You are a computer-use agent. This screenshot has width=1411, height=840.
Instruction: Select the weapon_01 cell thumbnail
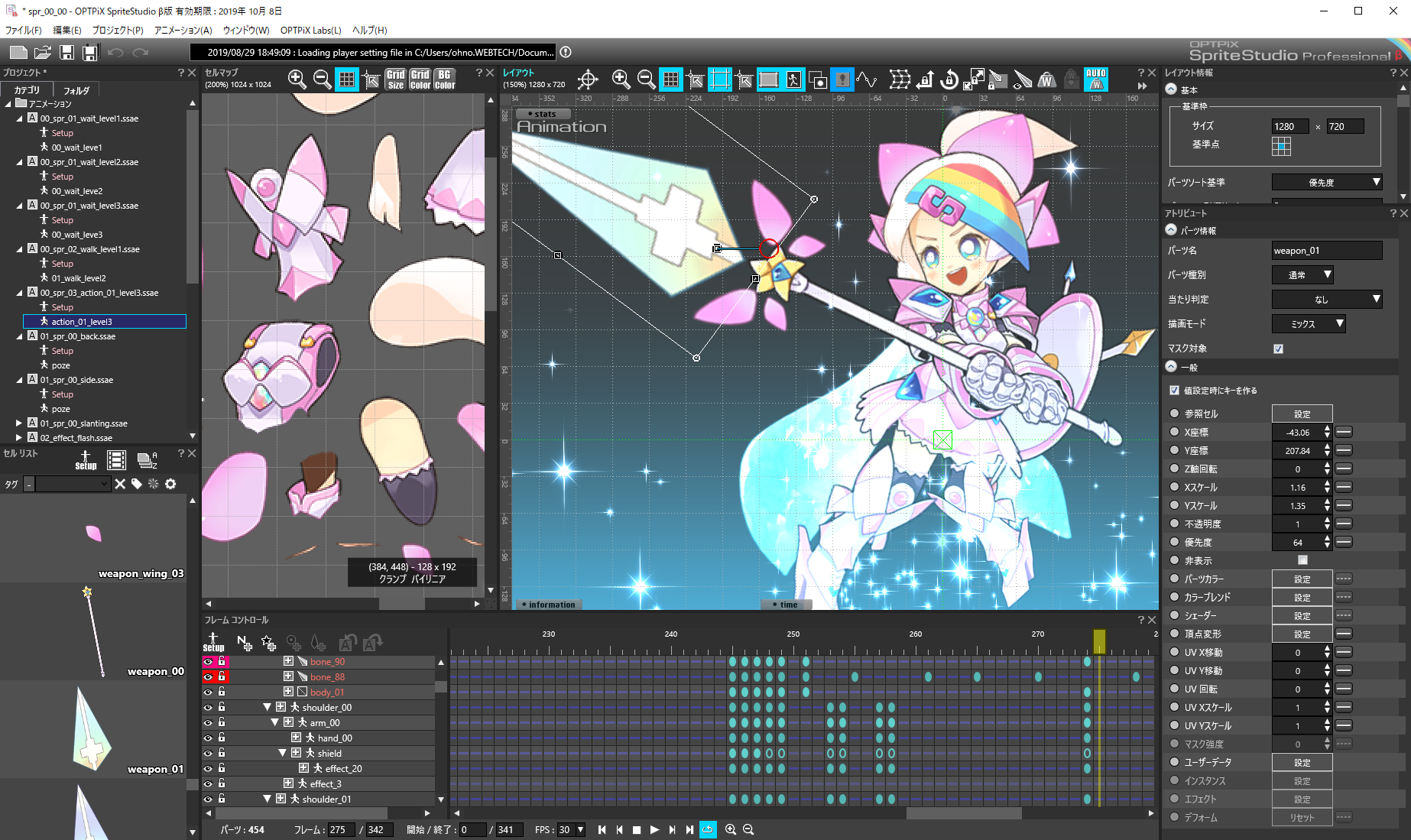coord(93,729)
